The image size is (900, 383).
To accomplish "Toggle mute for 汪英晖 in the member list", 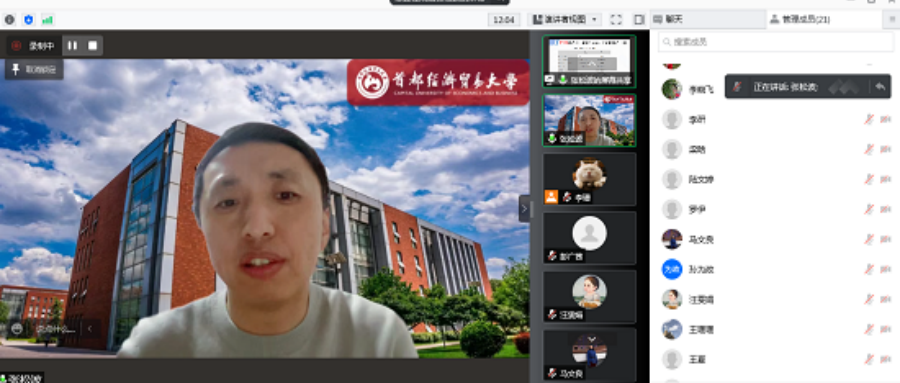I will click(x=869, y=299).
